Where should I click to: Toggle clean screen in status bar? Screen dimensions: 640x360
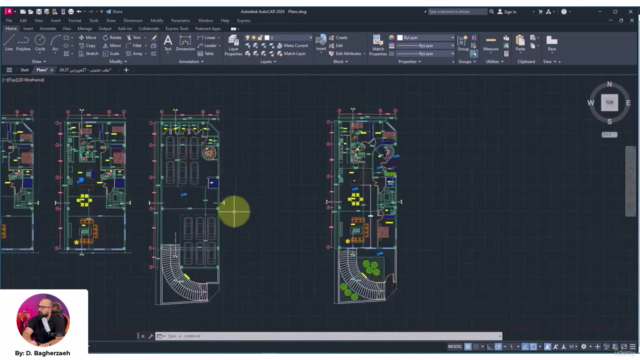click(x=624, y=347)
